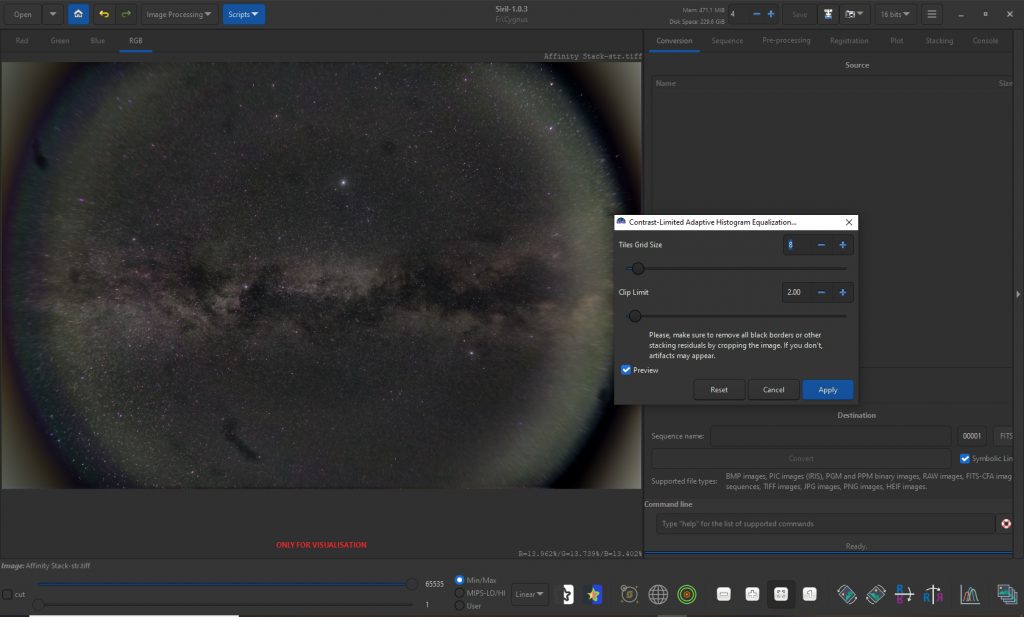This screenshot has width=1024, height=617.
Task: Open the Scripts dropdown menu
Action: click(x=244, y=14)
